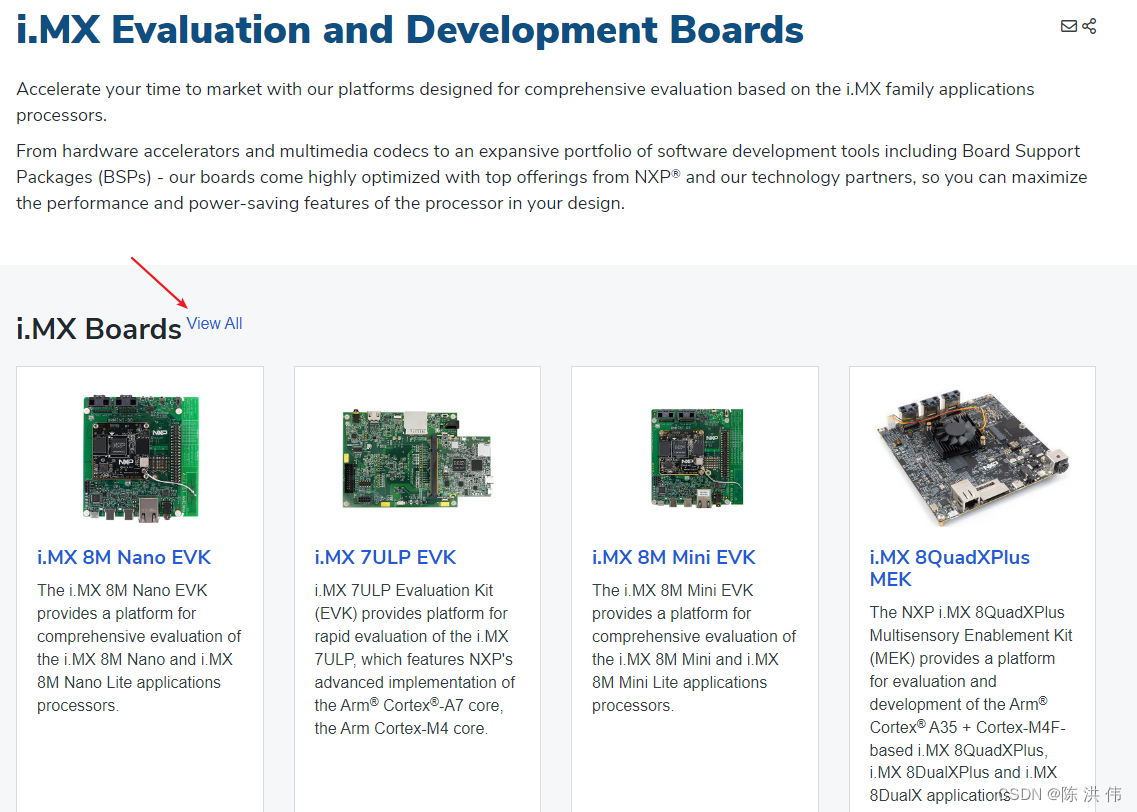Click the share icon near page title
Screen dimensions: 1137x812
(1088, 26)
